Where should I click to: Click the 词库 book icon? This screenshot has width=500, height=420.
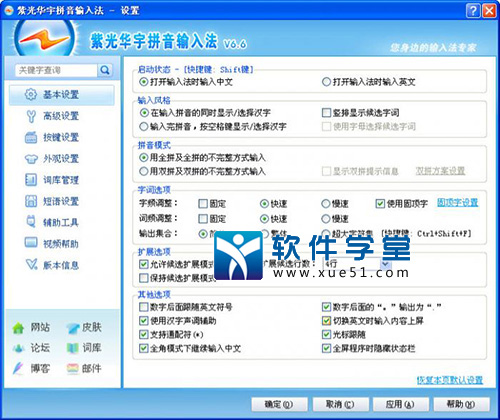[x=72, y=349]
